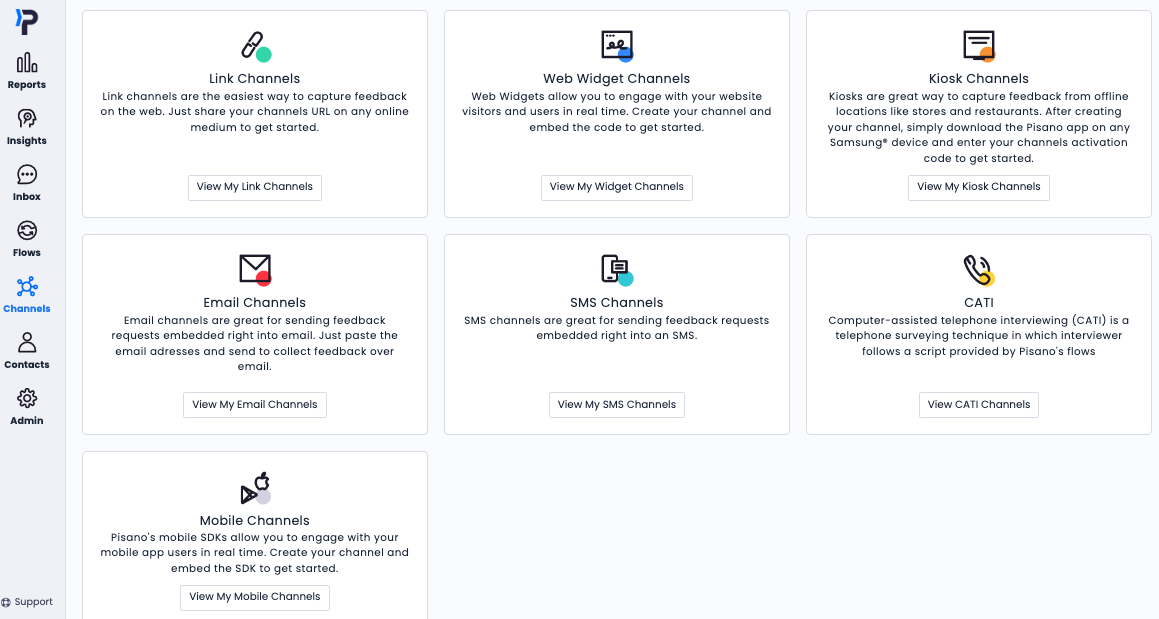Open the Inbox

click(x=27, y=182)
